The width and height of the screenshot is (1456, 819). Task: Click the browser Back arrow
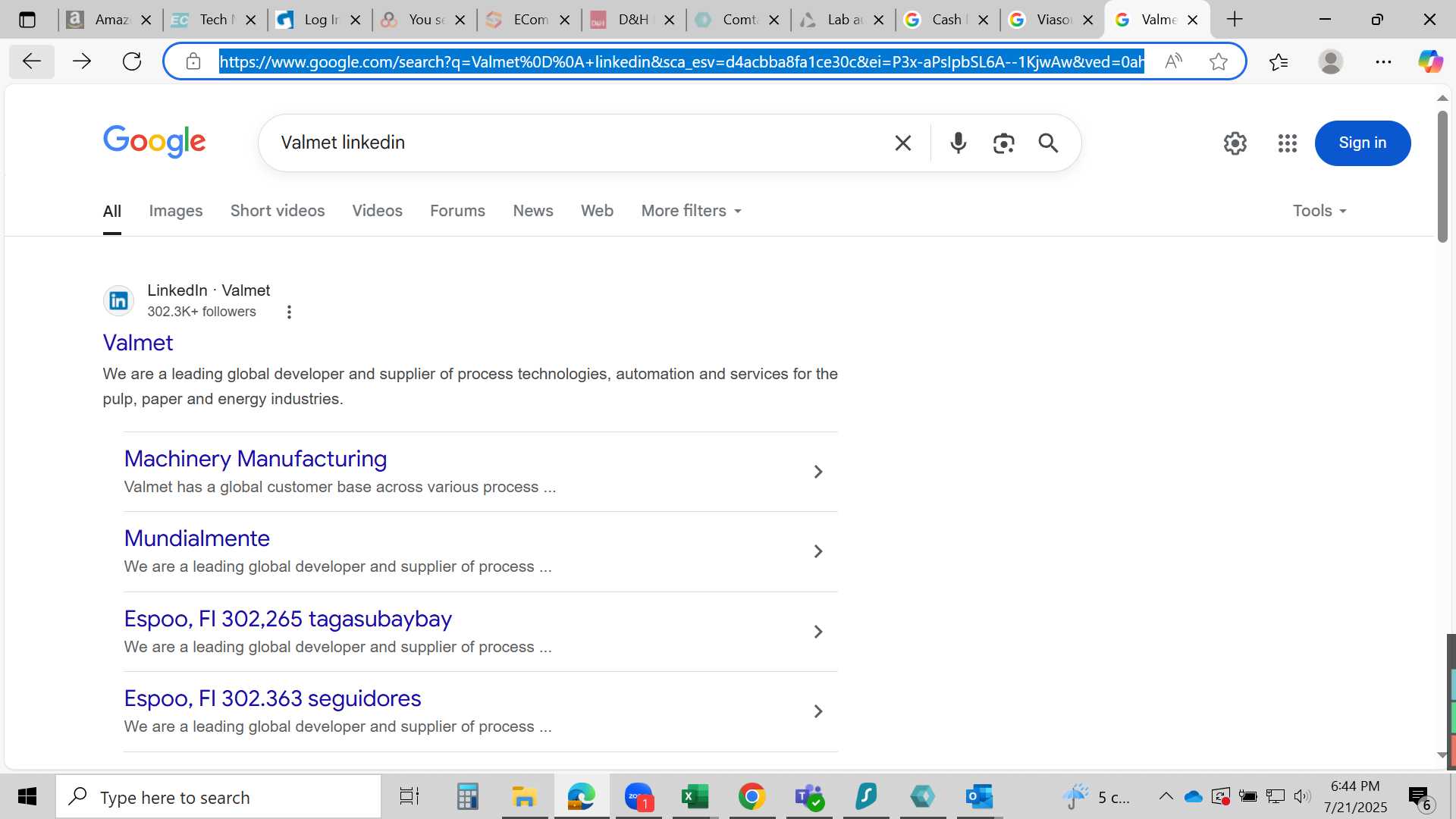point(31,61)
